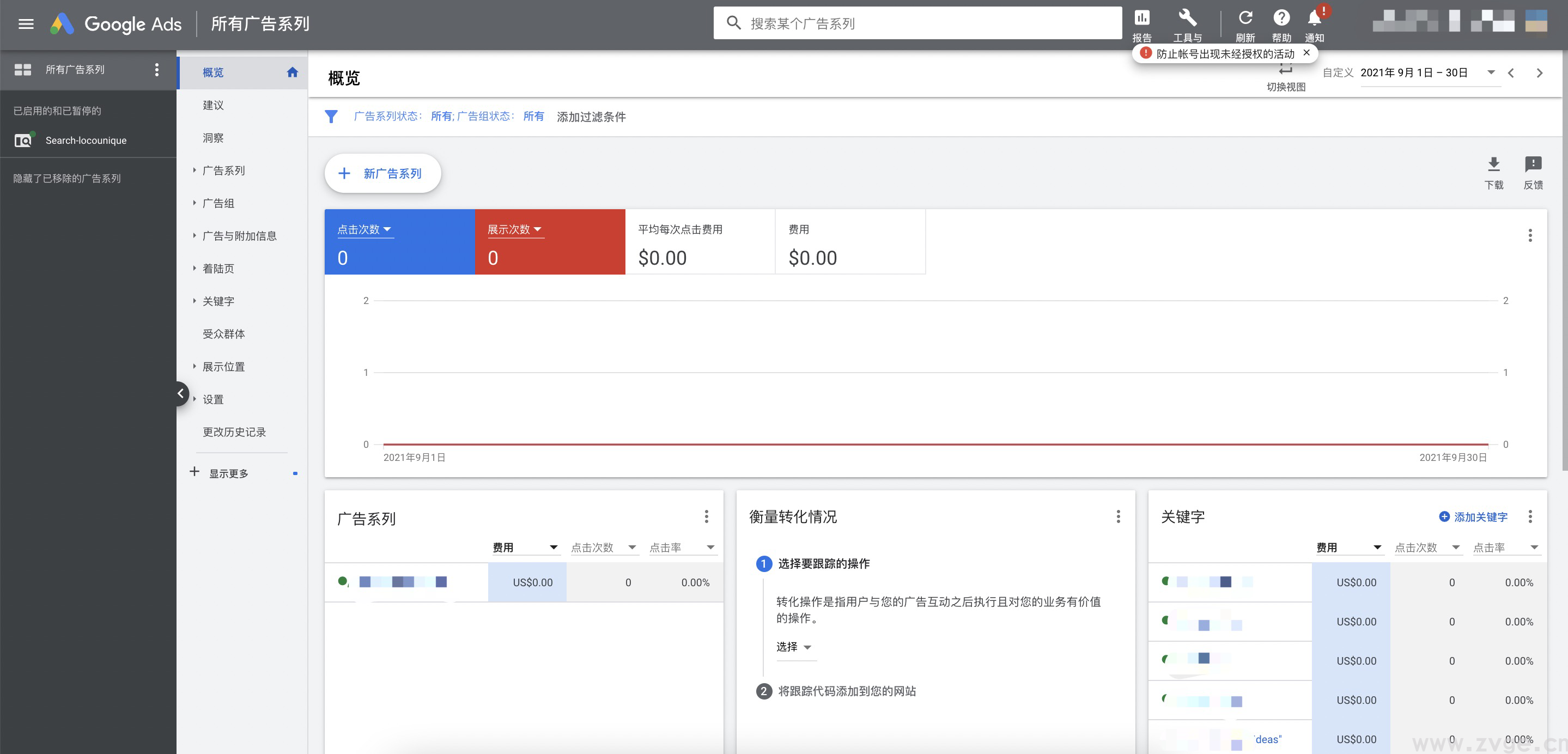The width and height of the screenshot is (1568, 754).
Task: Click the 新广告系列 button
Action: click(x=382, y=173)
